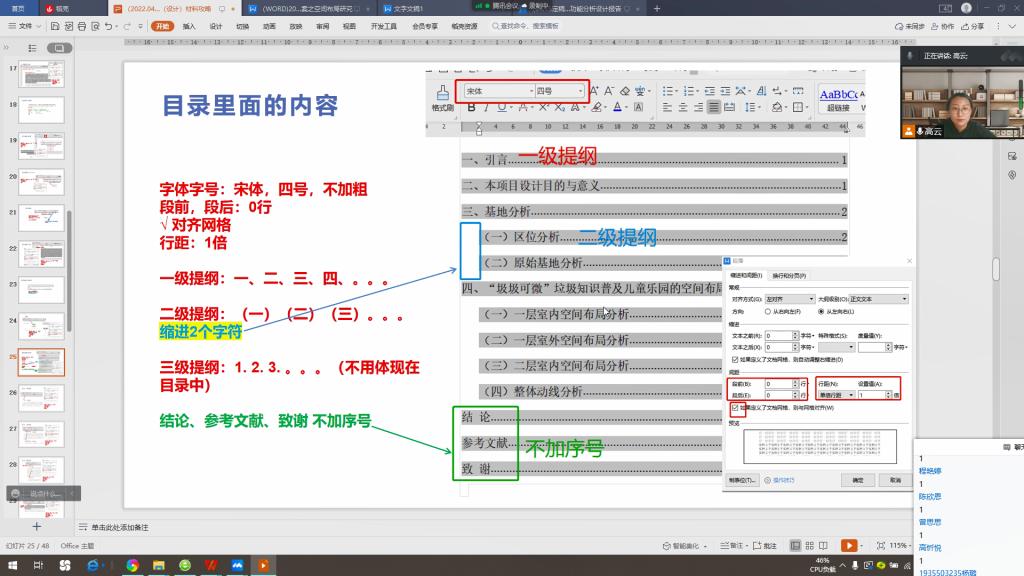Toggle the 备注 notes pane button
1024x576 pixels.
coord(731,546)
